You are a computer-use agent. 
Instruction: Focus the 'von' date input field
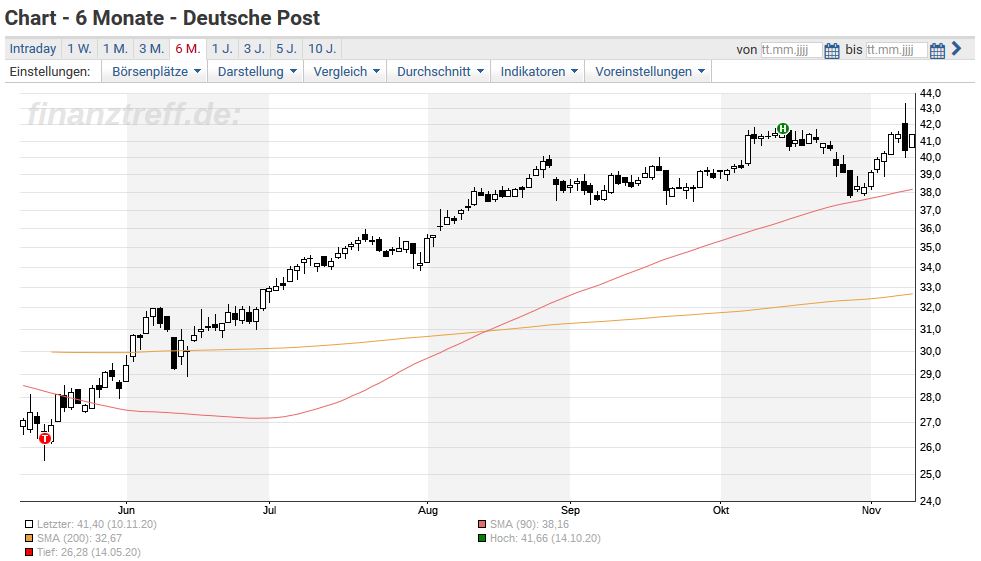tap(791, 50)
